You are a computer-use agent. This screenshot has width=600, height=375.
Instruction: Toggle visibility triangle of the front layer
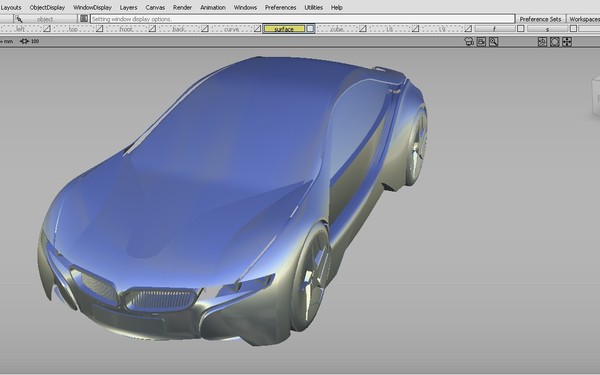pos(152,29)
